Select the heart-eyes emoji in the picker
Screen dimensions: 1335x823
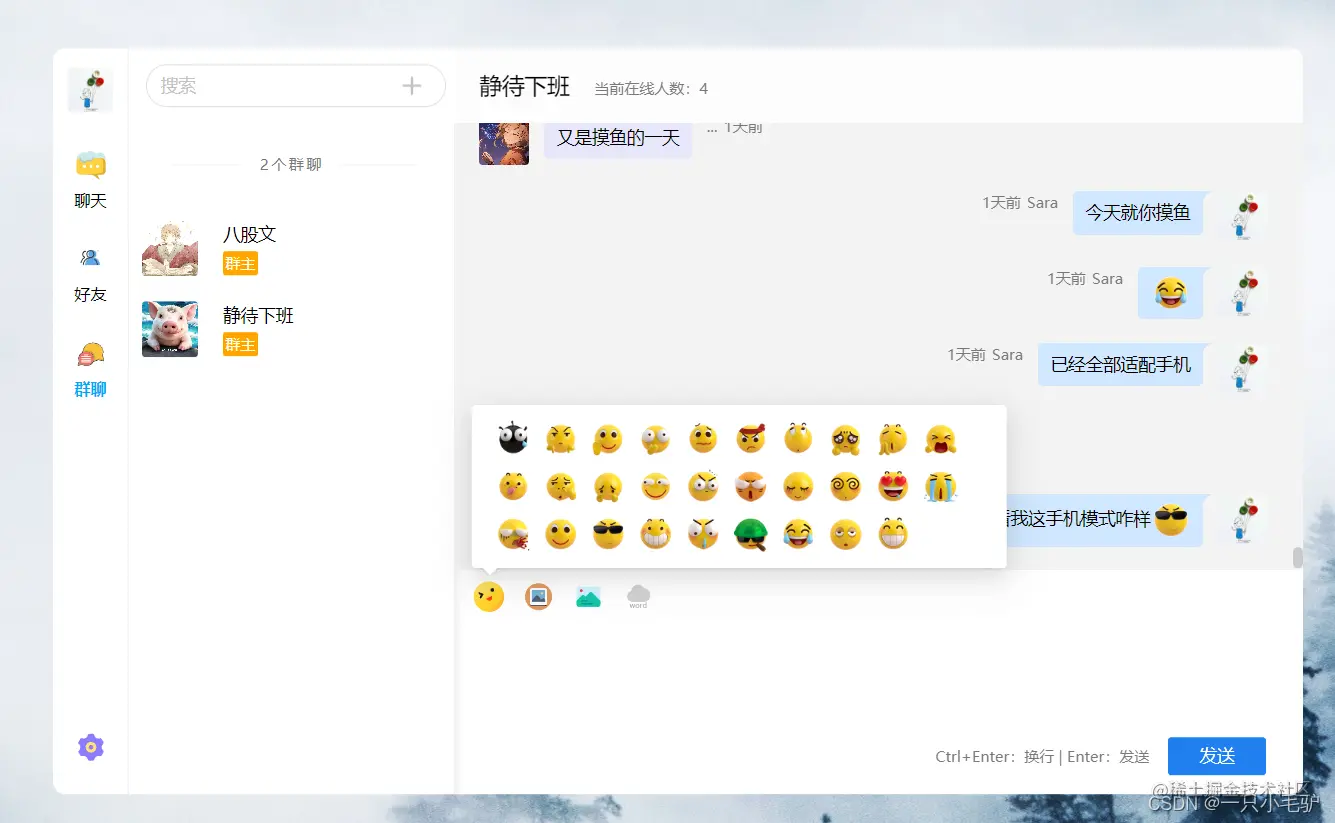click(893, 486)
